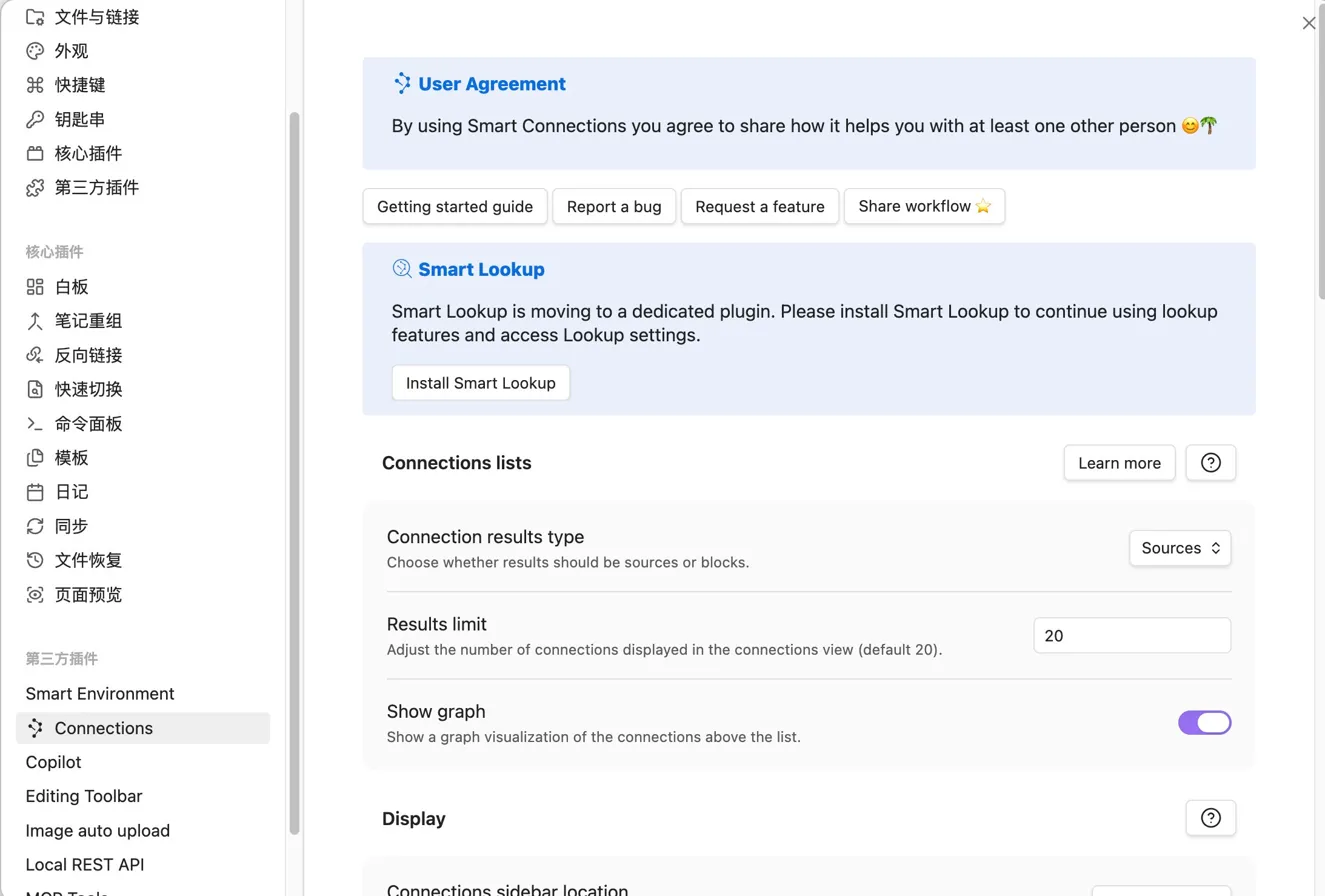
Task: Close the settings dialog with X
Action: click(x=1309, y=23)
